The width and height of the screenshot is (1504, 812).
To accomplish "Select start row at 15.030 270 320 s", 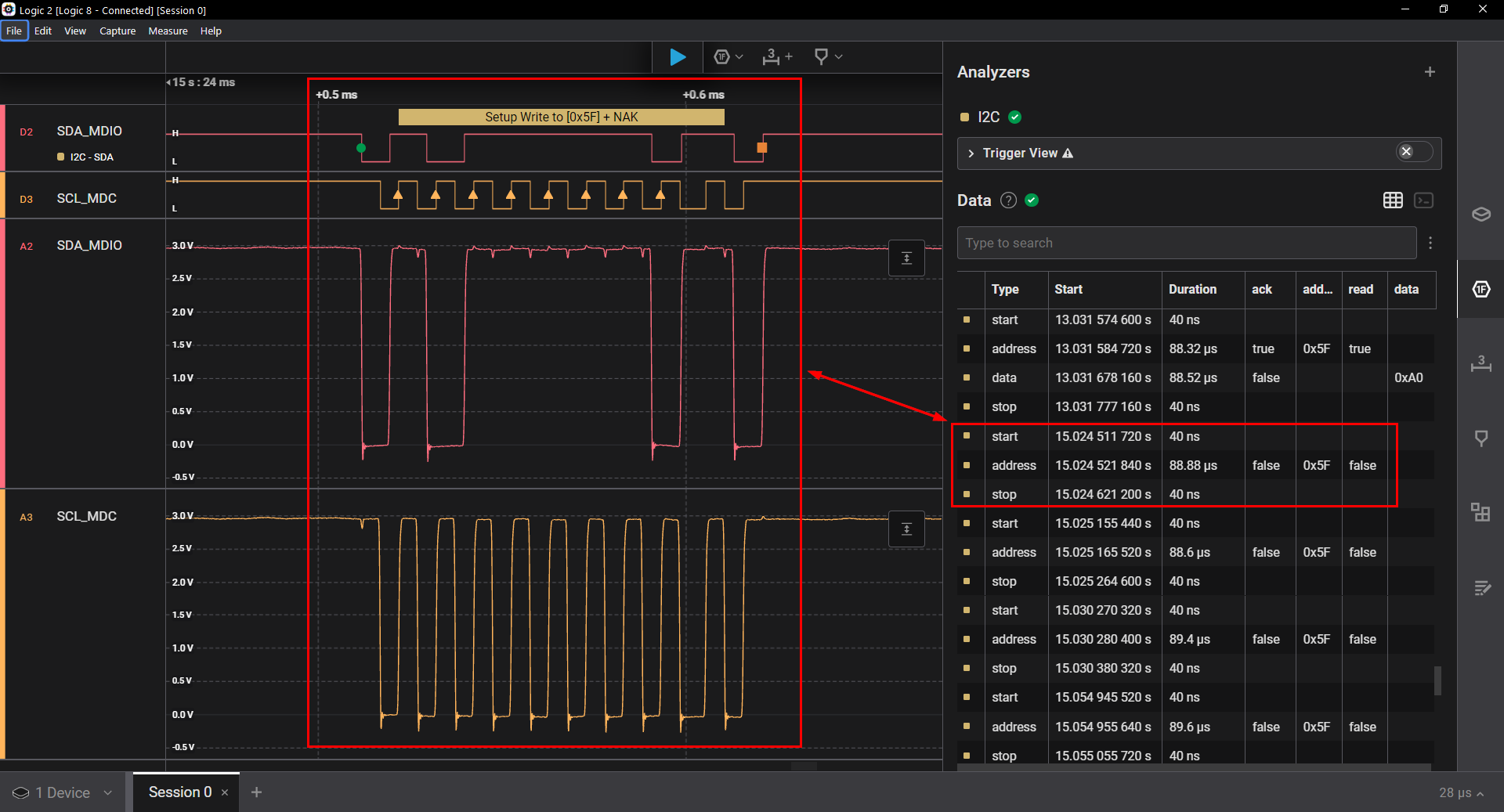I will 1195,611.
